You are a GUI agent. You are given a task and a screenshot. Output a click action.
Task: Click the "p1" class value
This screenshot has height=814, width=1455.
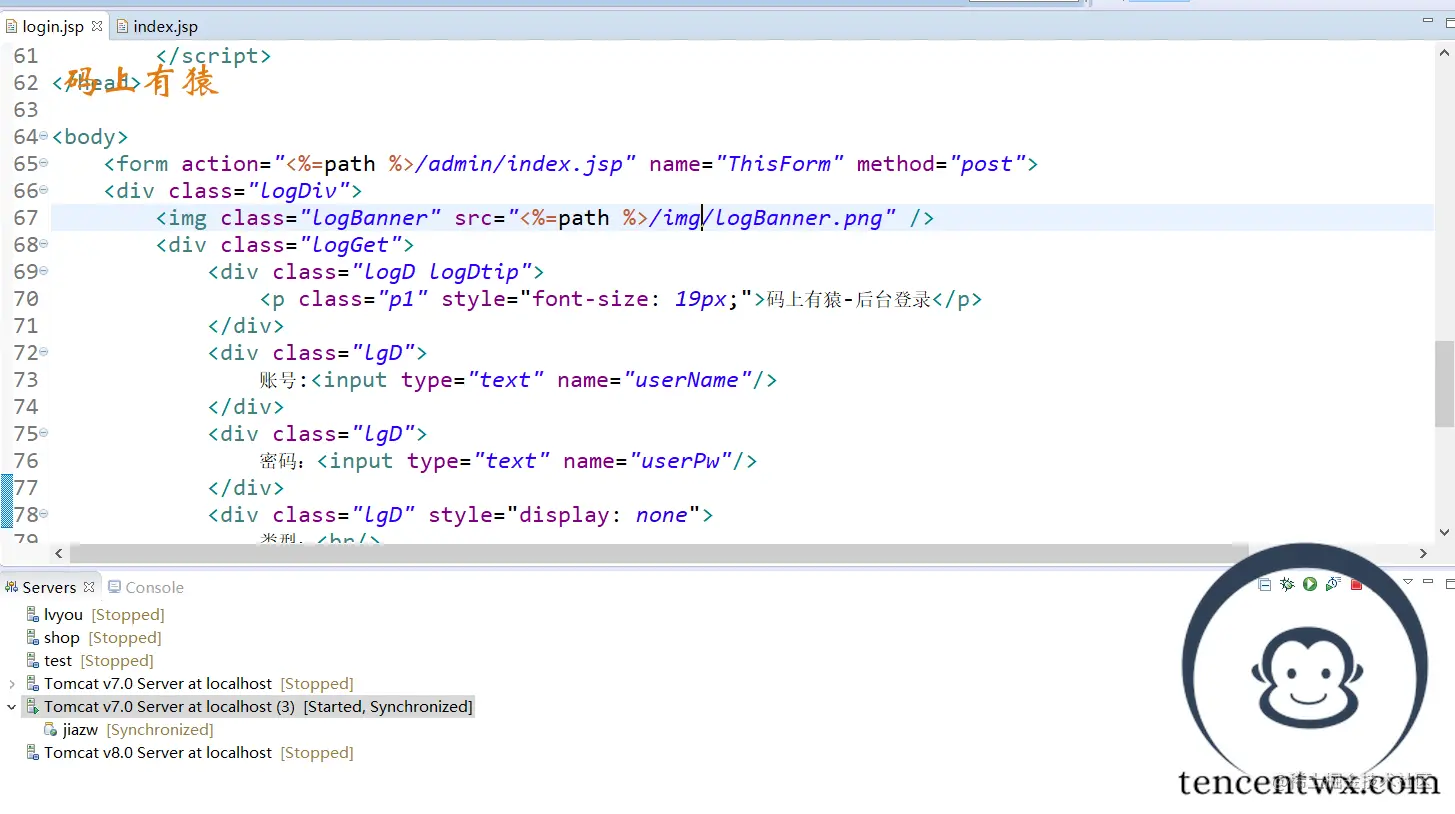point(402,298)
